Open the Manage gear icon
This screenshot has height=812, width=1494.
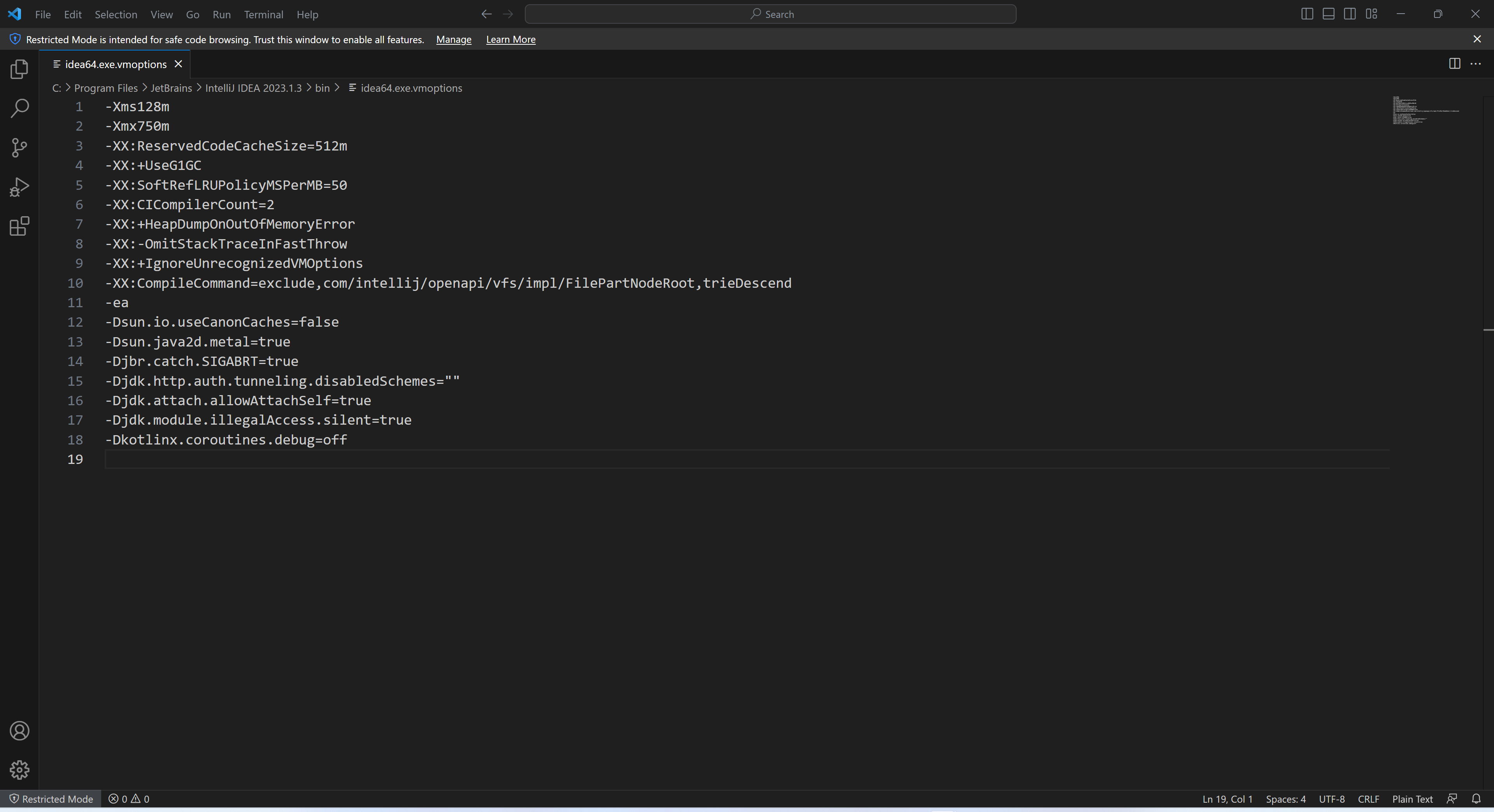tap(19, 770)
